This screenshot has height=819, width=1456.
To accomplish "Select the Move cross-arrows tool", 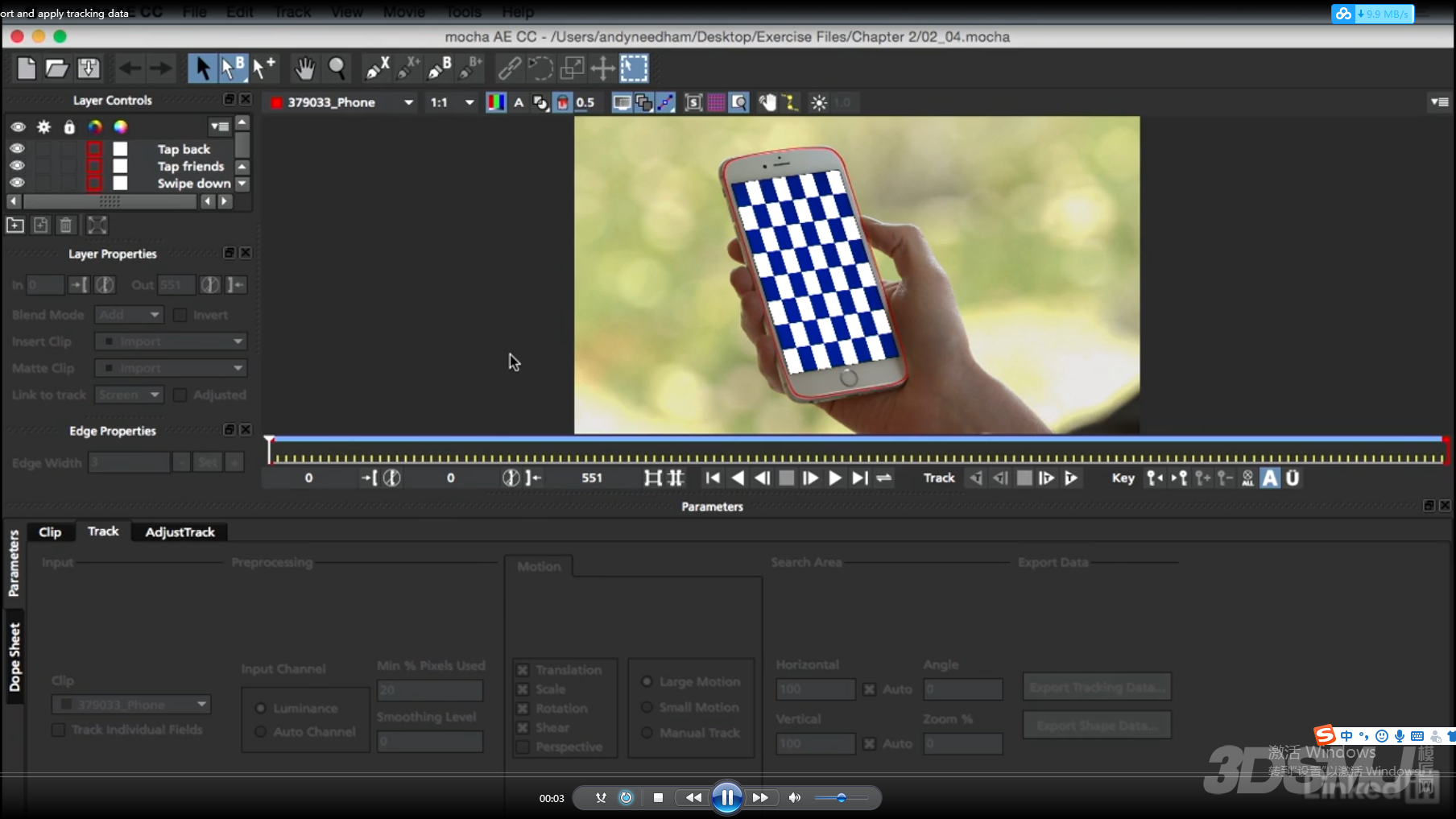I will click(x=602, y=68).
